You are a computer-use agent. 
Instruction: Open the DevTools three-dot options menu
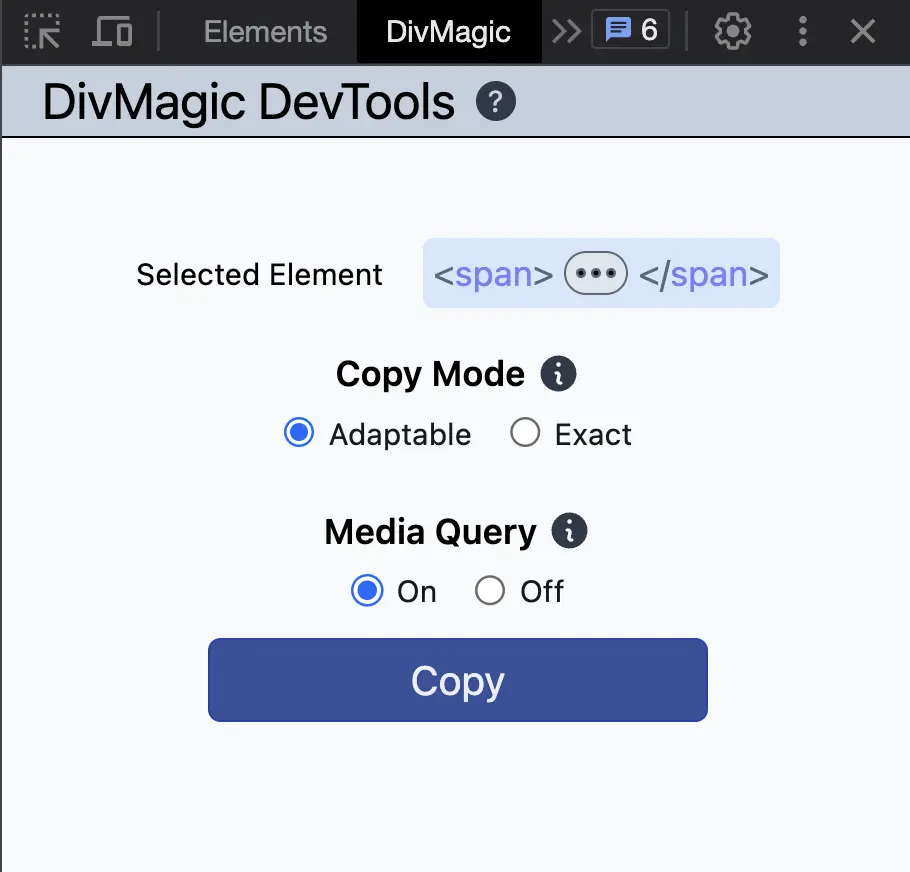(803, 31)
